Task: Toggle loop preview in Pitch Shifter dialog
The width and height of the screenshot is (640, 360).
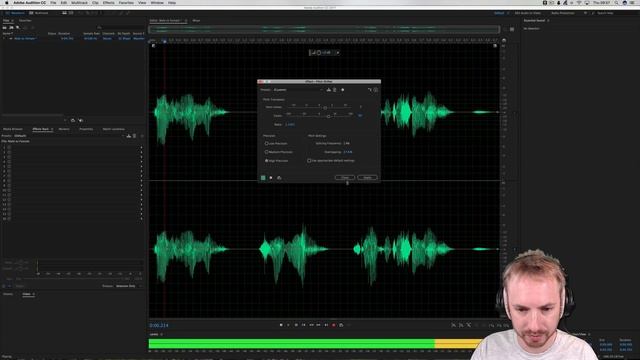Action: 279,178
